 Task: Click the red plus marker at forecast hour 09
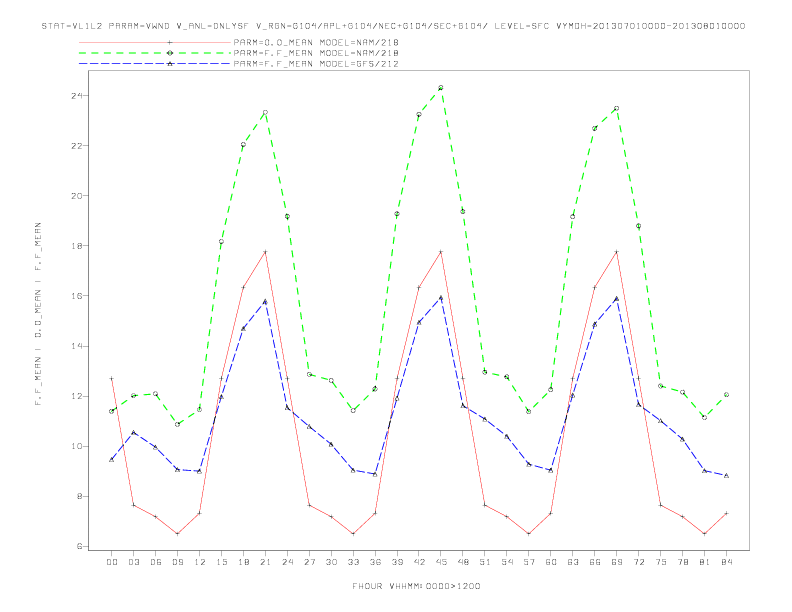point(177,534)
